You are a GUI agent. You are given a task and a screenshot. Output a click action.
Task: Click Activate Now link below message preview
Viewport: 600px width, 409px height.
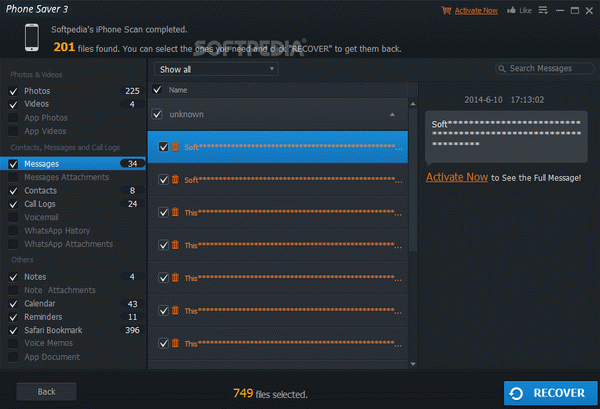pos(457,177)
